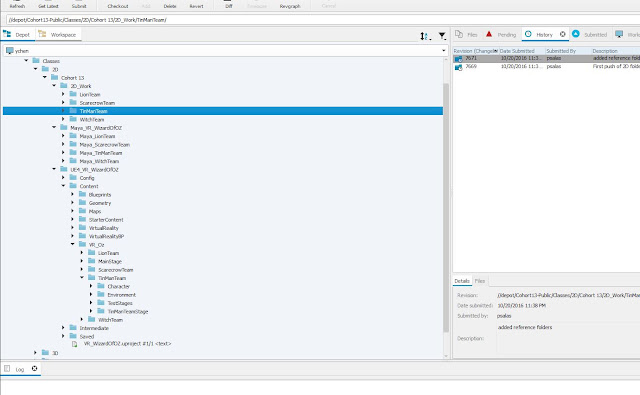Select the LionTeam folder under VR_Oz
Screen dimensions: 640x395
click(x=108, y=253)
